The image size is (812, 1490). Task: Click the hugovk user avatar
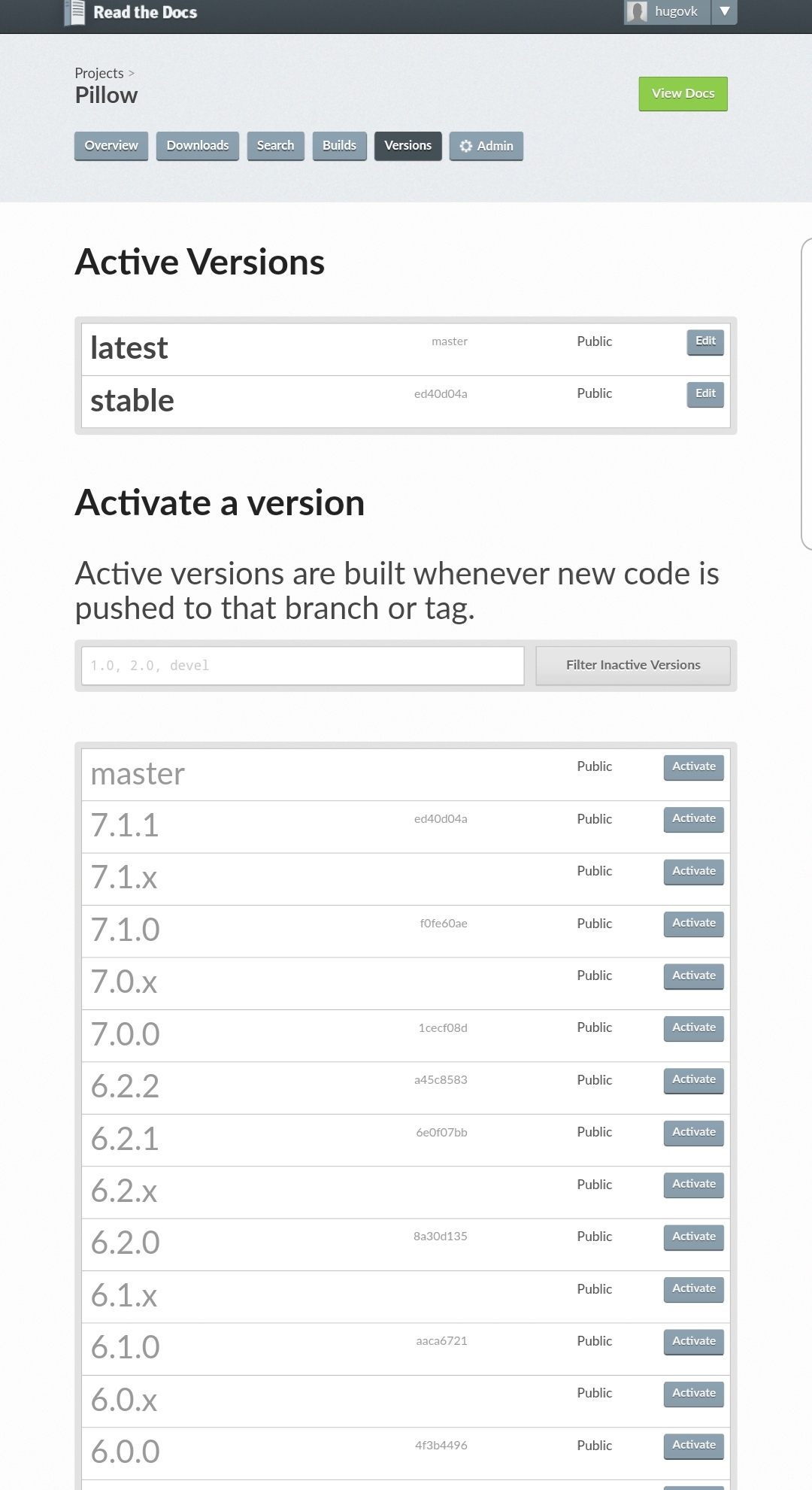coord(636,11)
